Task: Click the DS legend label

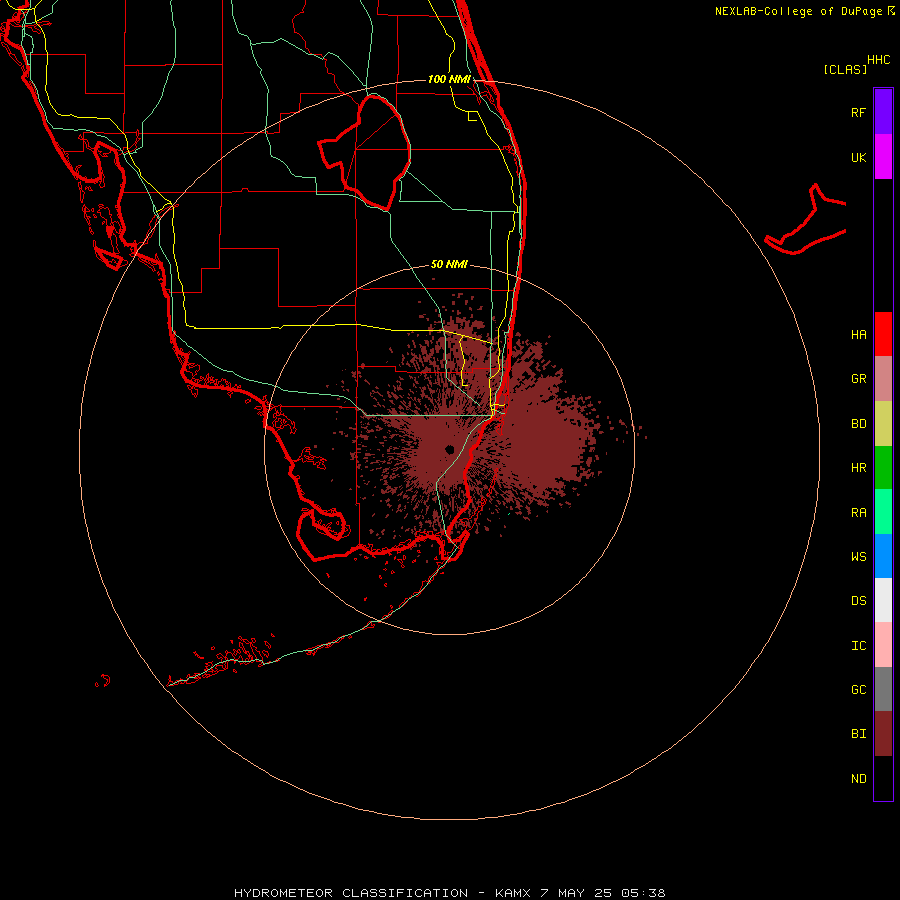Action: pos(858,601)
